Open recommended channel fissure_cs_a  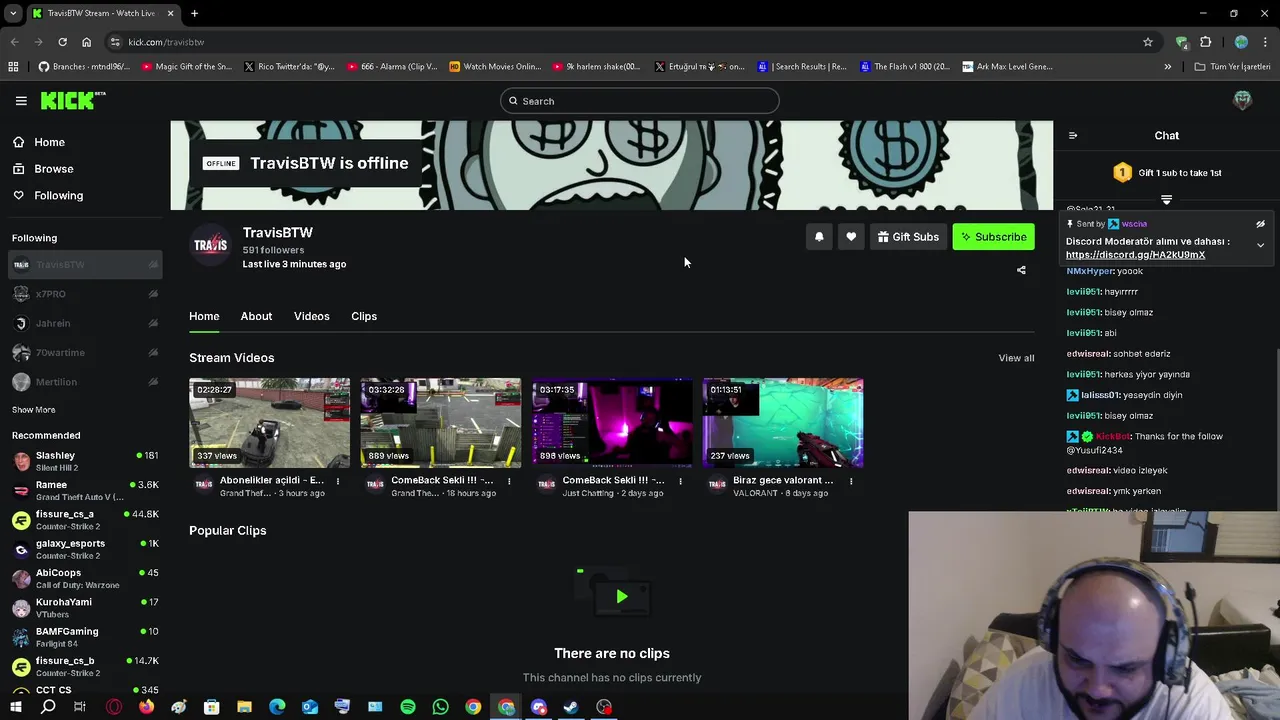click(85, 520)
